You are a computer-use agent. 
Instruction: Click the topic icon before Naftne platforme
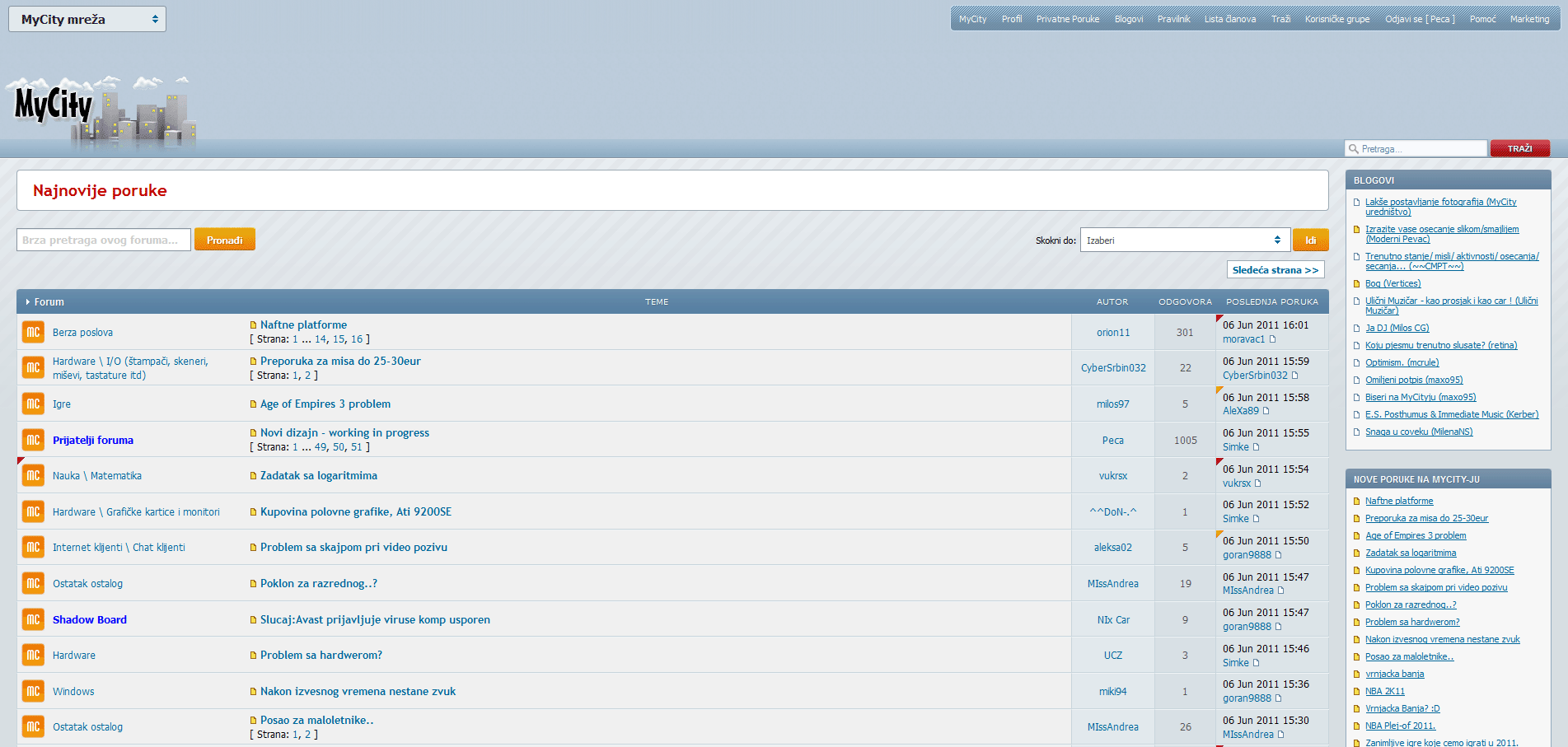coord(254,325)
